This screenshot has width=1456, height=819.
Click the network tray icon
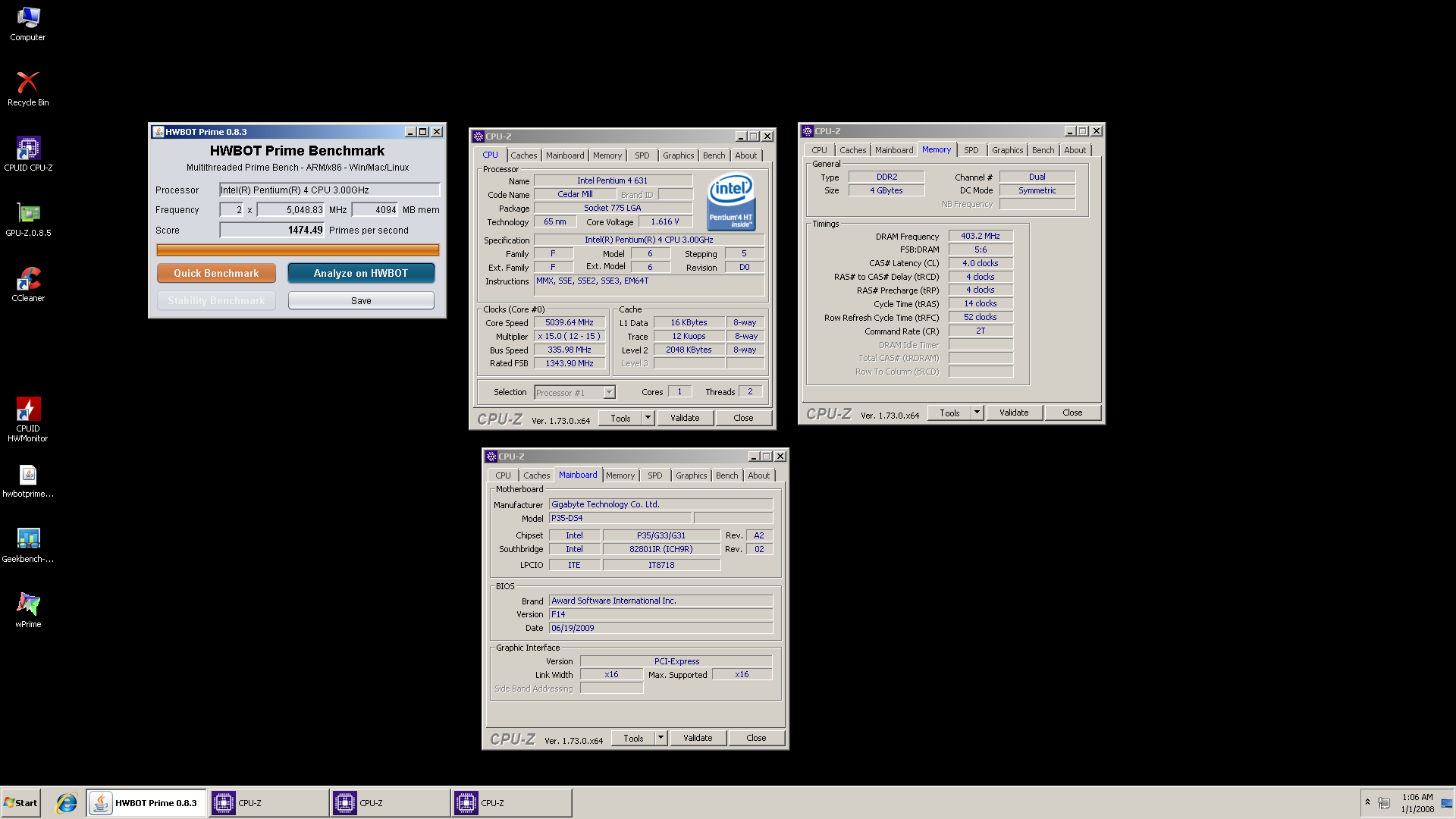point(1384,803)
